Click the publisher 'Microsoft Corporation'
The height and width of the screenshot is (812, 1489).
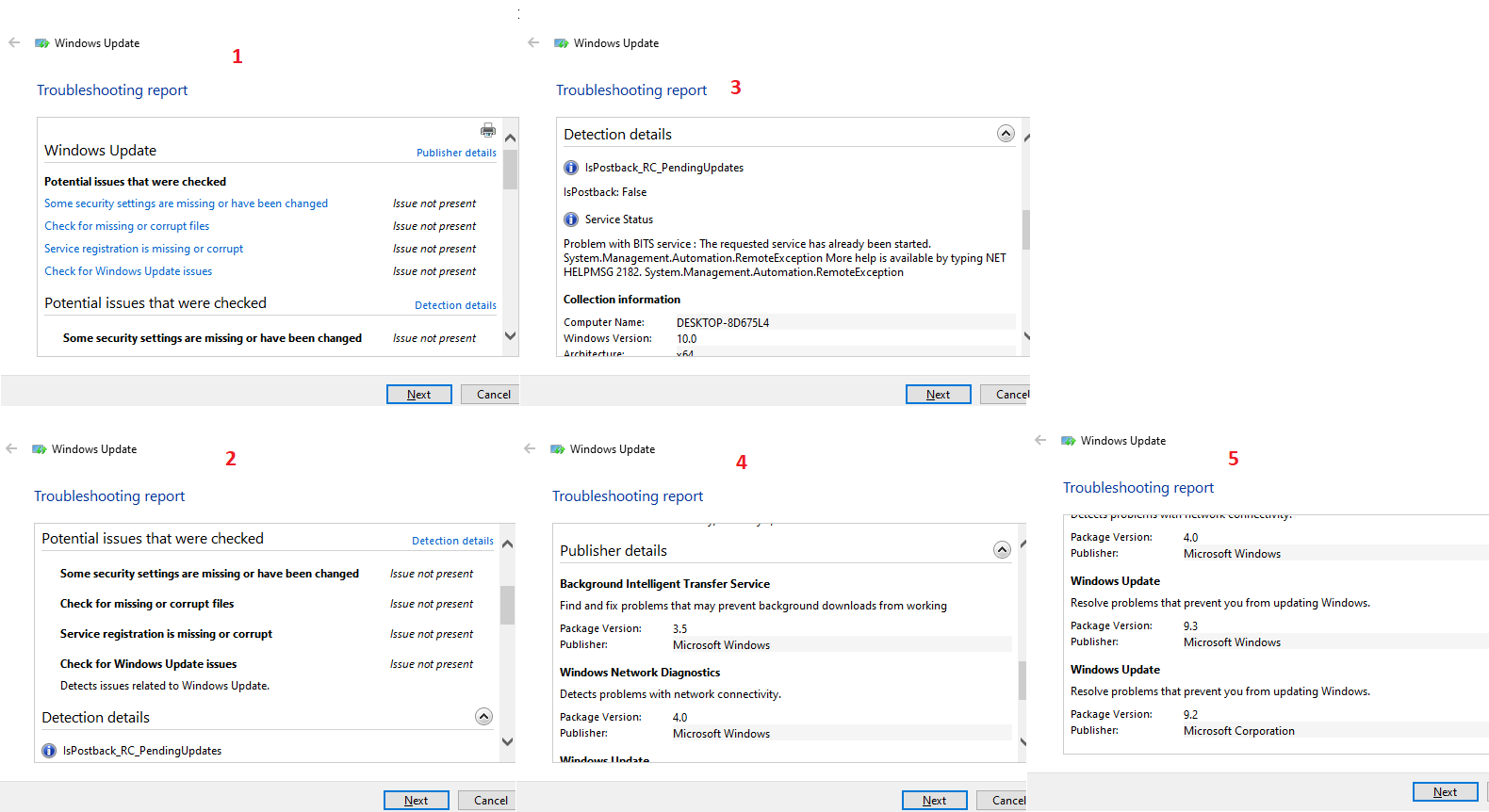[1239, 731]
